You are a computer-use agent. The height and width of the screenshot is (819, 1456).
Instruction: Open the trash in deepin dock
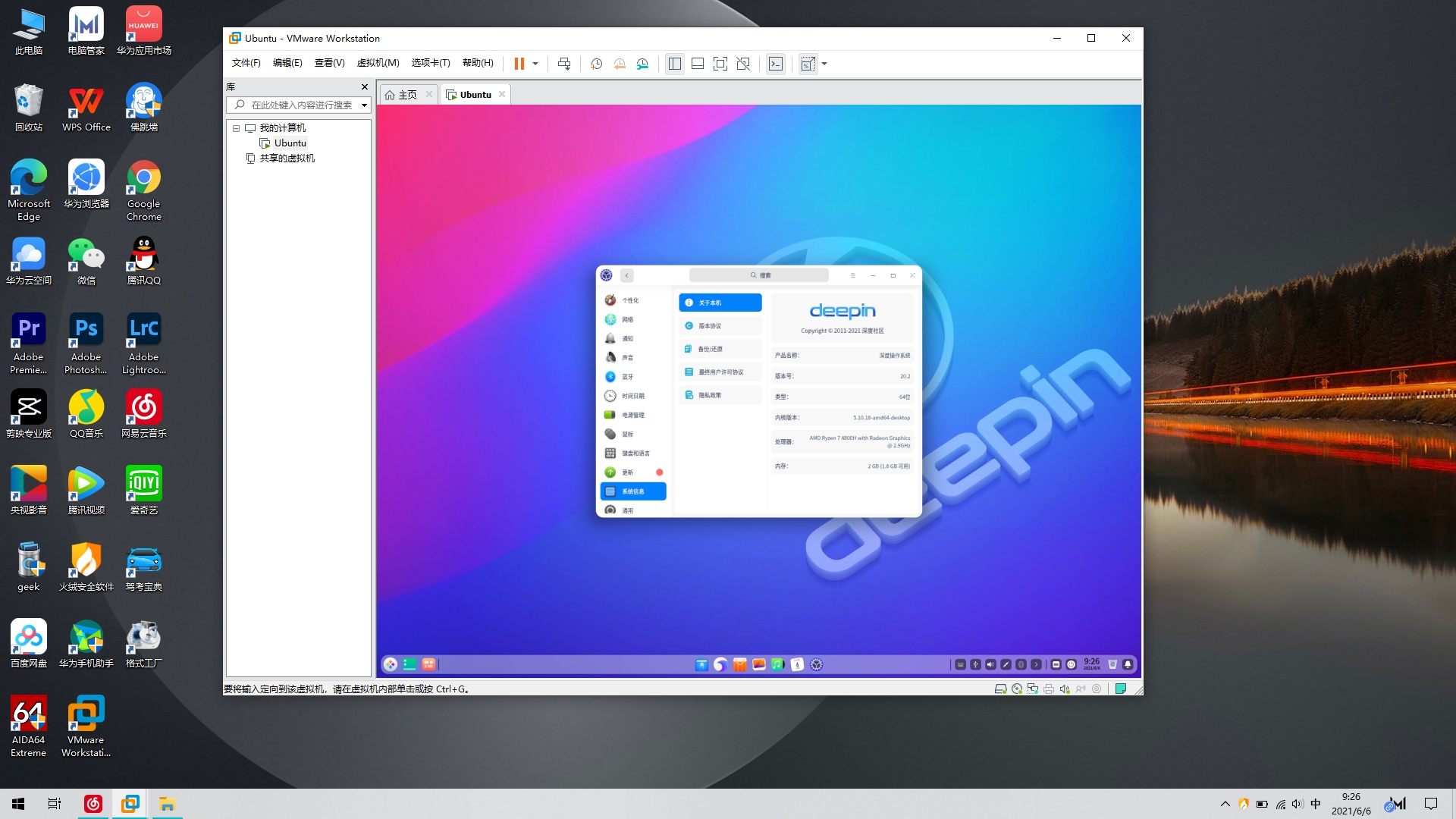(x=1112, y=664)
